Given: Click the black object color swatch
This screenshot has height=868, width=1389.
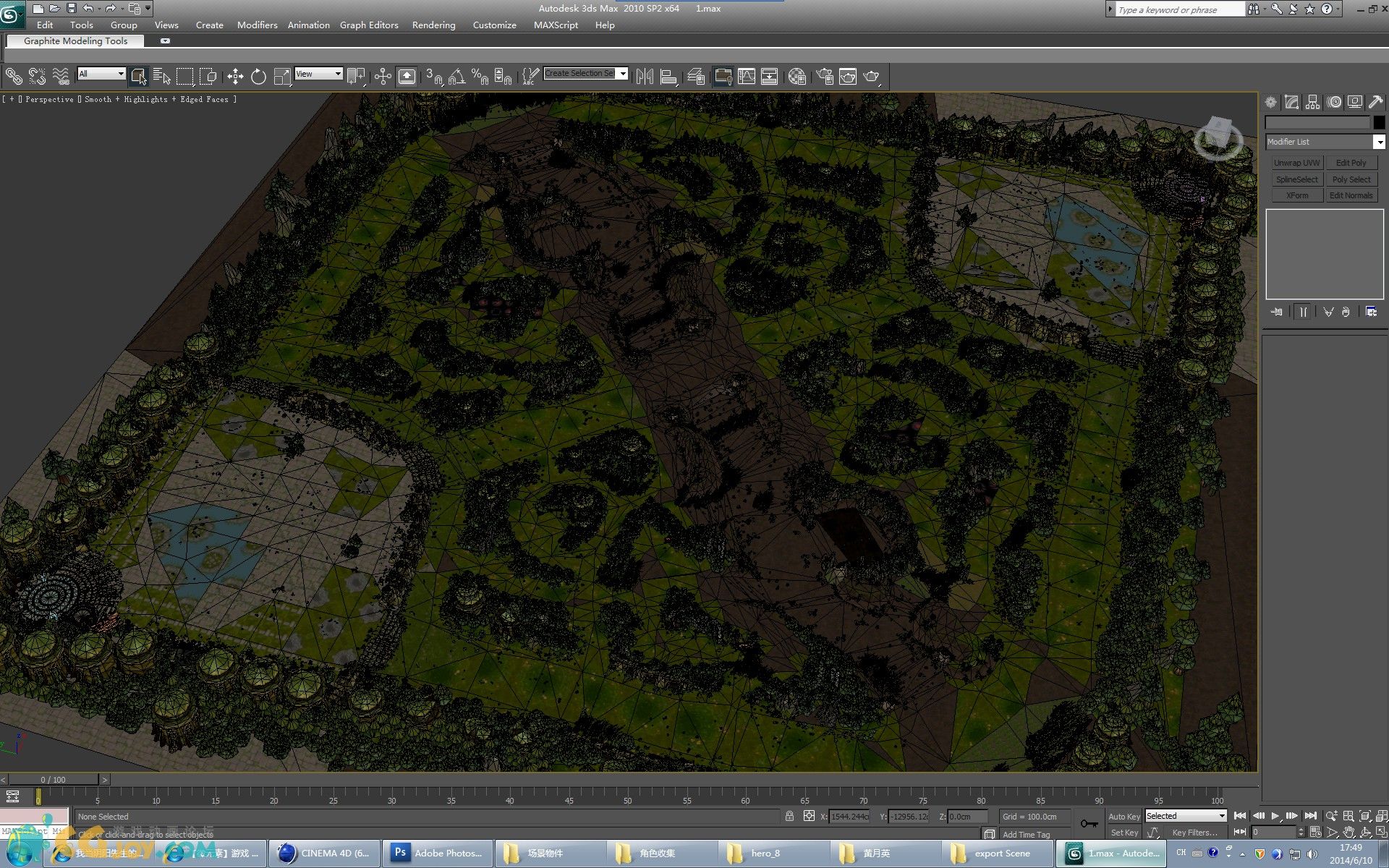Looking at the screenshot, I should click(x=1379, y=122).
